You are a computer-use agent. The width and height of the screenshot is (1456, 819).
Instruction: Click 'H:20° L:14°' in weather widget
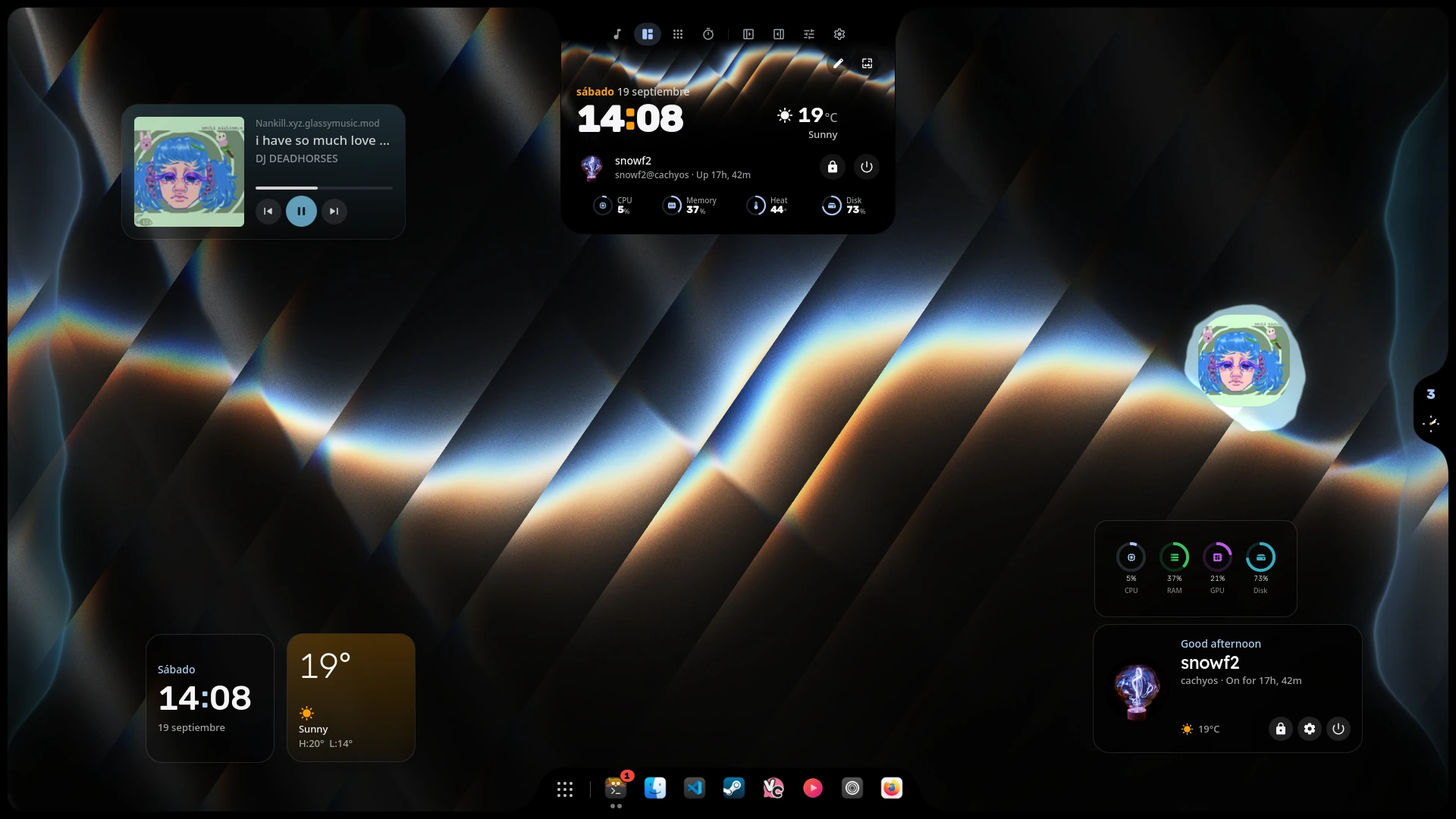point(325,744)
